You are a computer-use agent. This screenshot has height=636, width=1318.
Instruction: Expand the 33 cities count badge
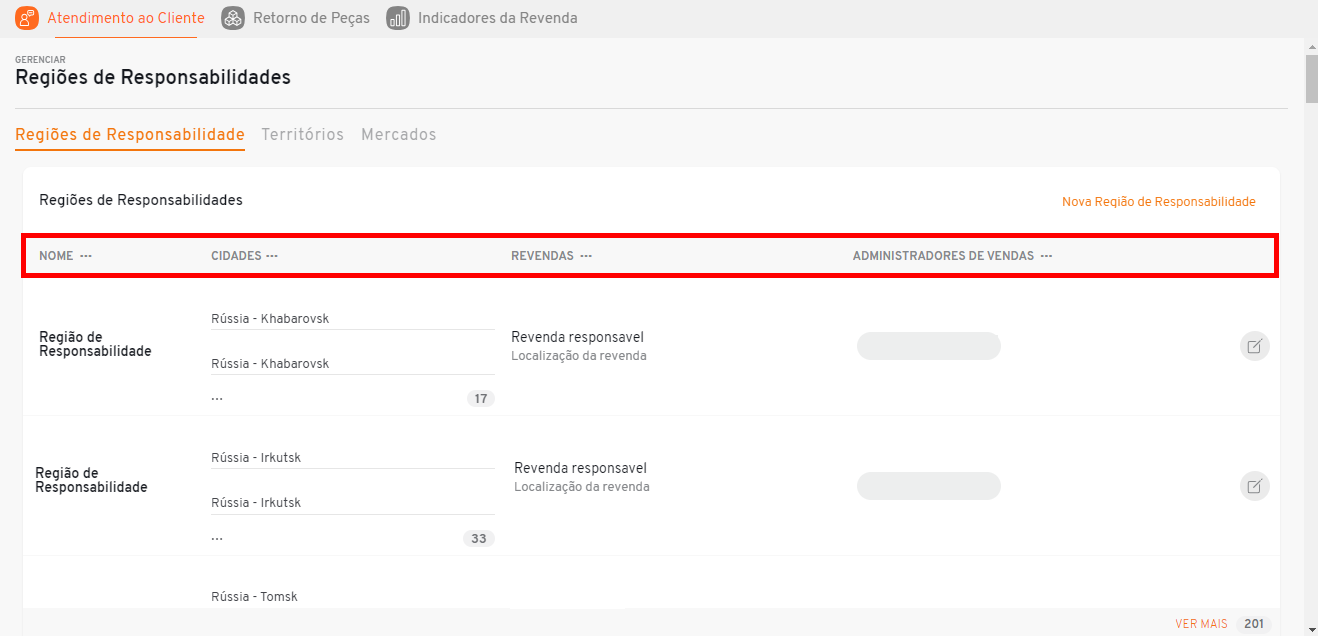point(479,539)
